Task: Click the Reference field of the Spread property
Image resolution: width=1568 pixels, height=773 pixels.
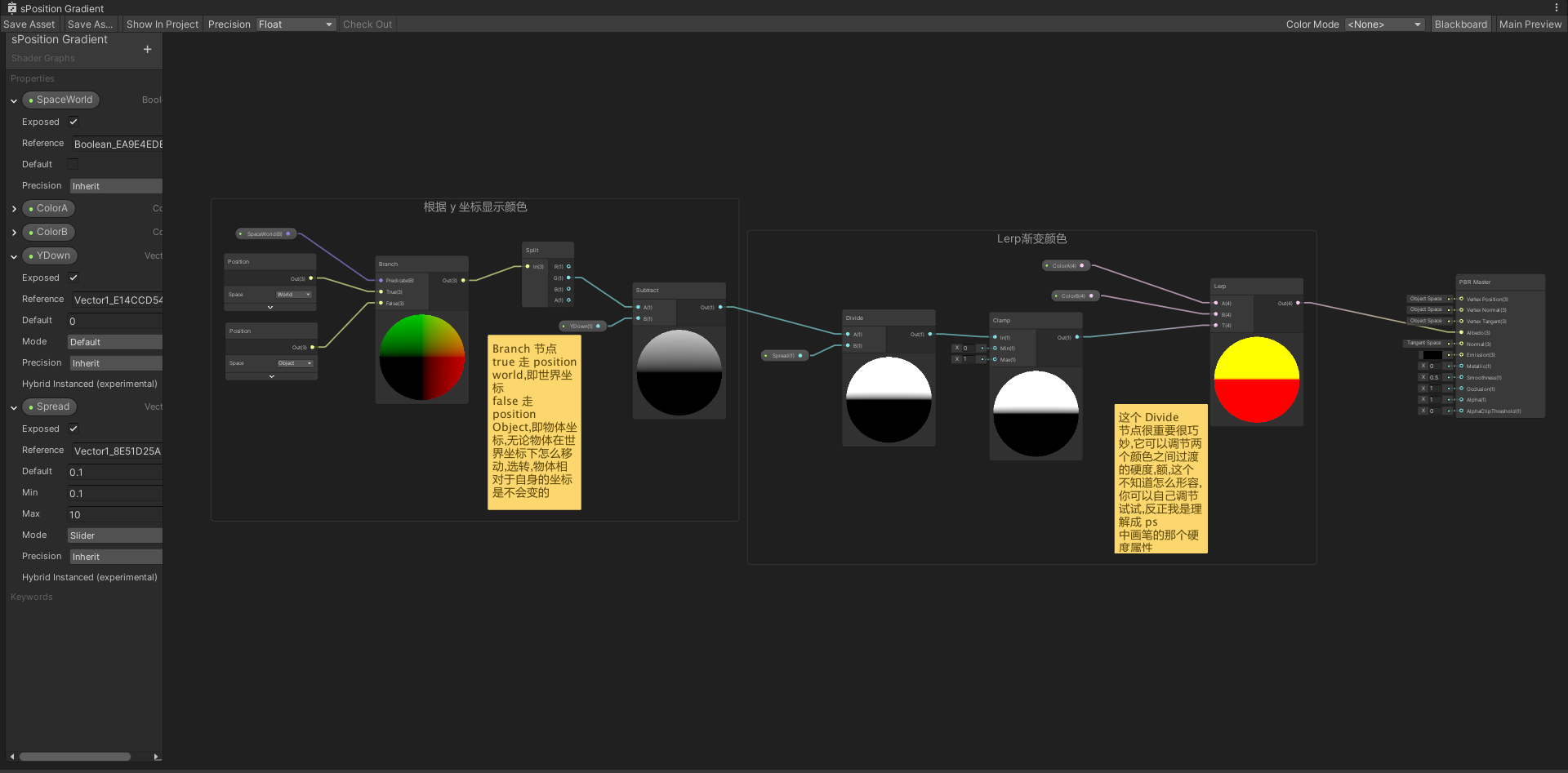Action: (115, 451)
